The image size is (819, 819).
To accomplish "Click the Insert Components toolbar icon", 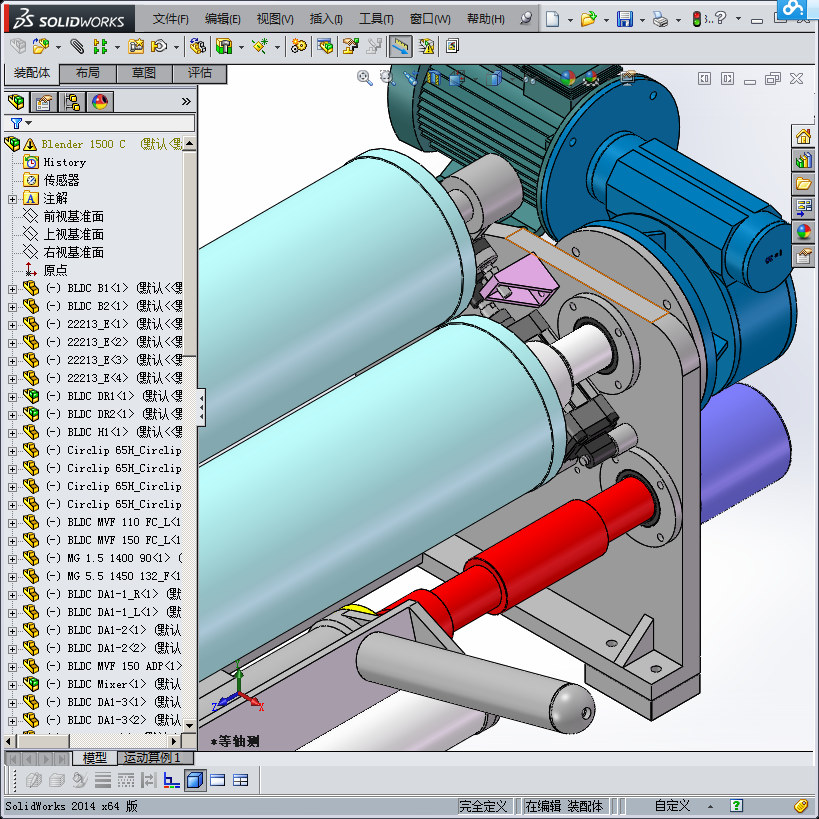I will (41, 46).
